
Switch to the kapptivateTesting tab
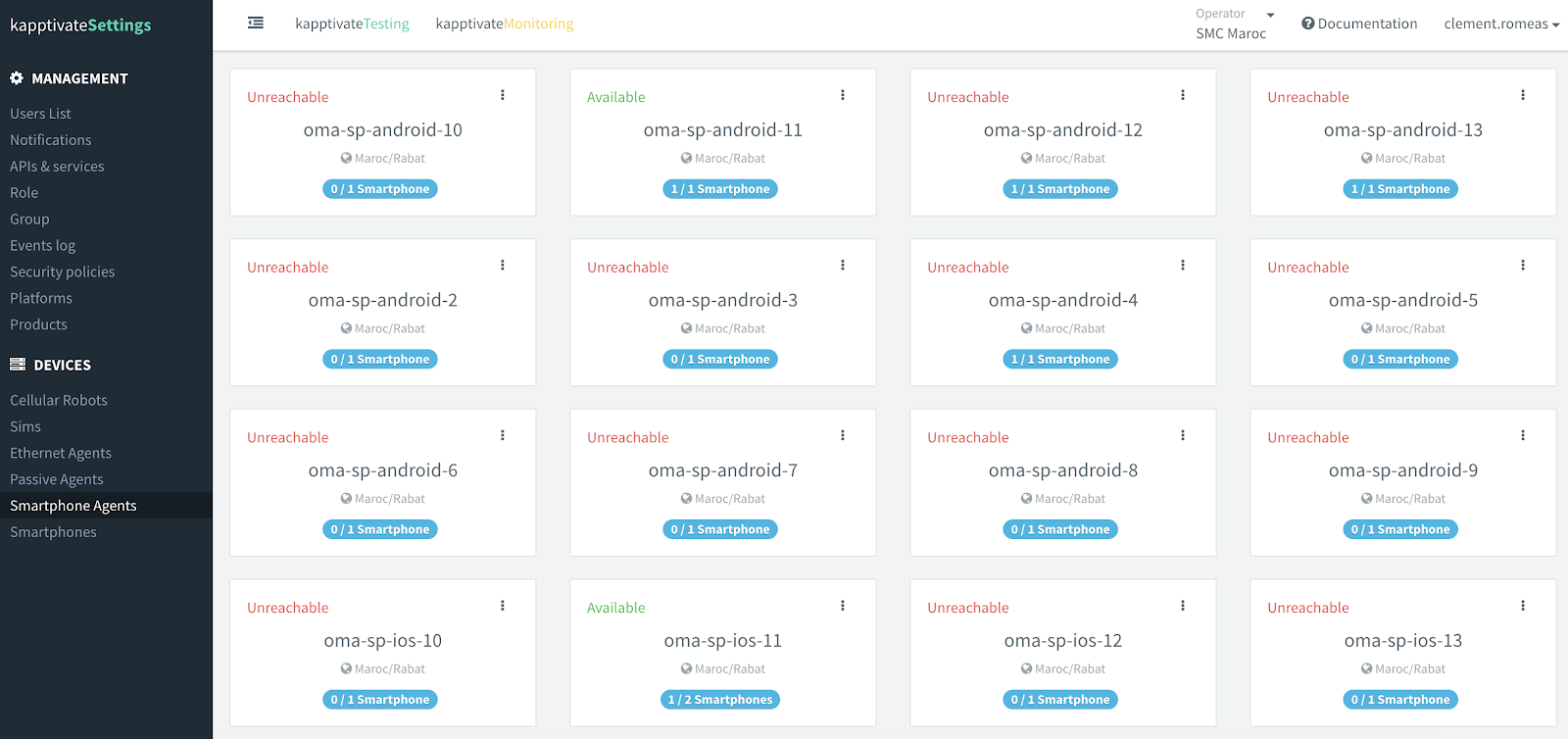pos(352,24)
